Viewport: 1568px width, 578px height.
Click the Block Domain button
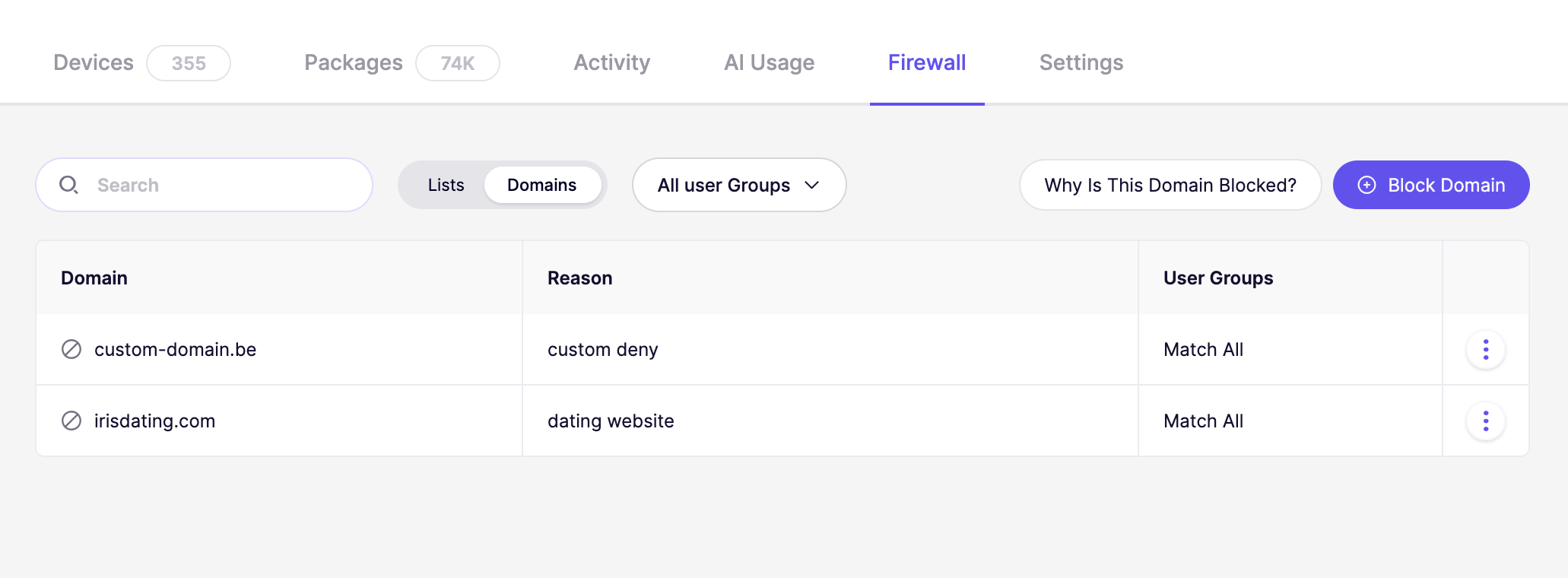click(1431, 185)
